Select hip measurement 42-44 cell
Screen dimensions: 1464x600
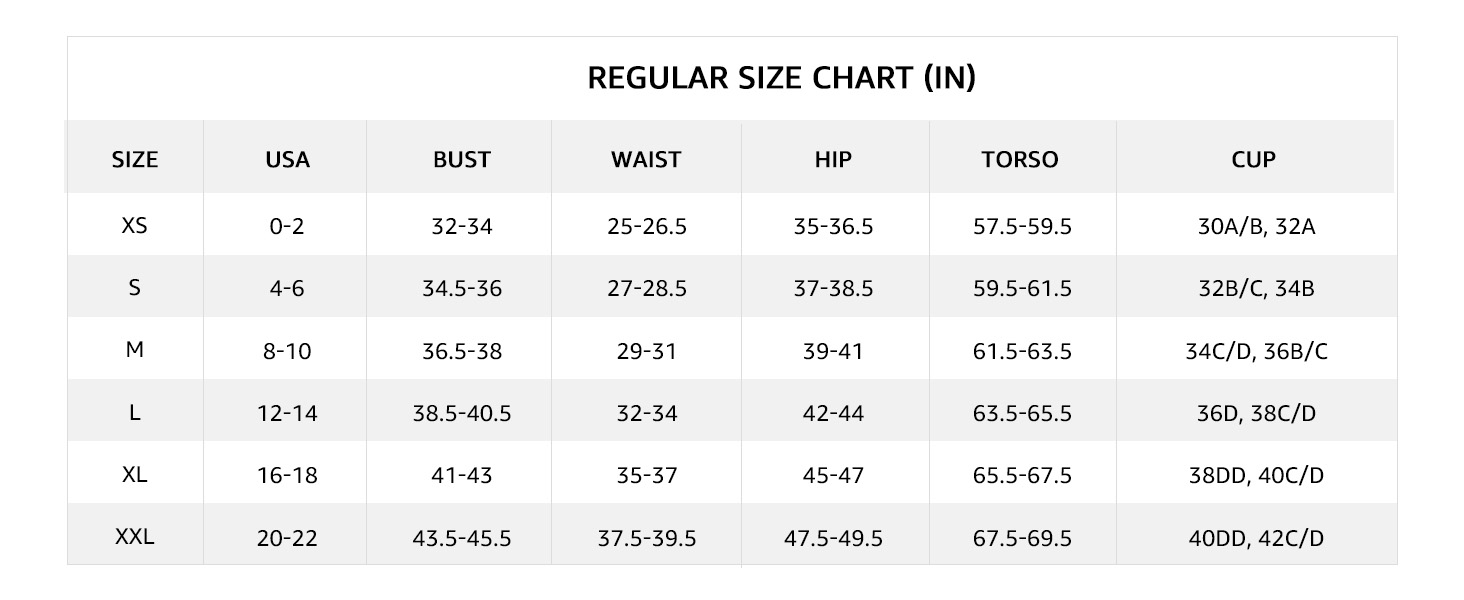pos(833,413)
